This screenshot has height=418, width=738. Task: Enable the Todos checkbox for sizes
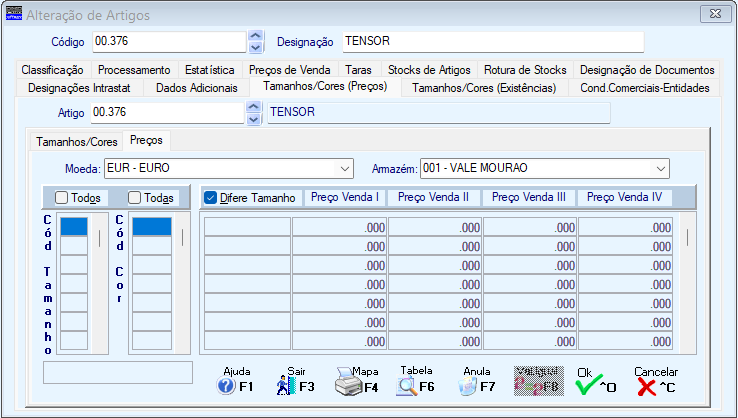click(62, 198)
